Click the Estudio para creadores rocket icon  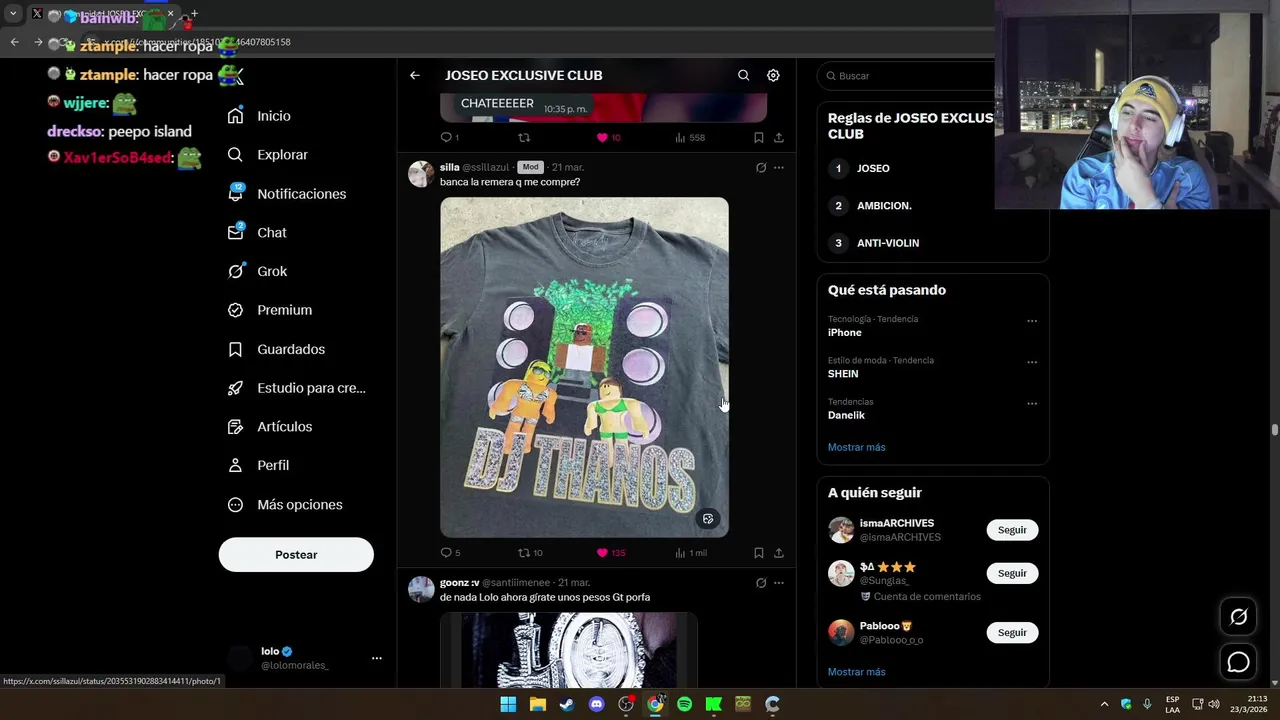(235, 388)
